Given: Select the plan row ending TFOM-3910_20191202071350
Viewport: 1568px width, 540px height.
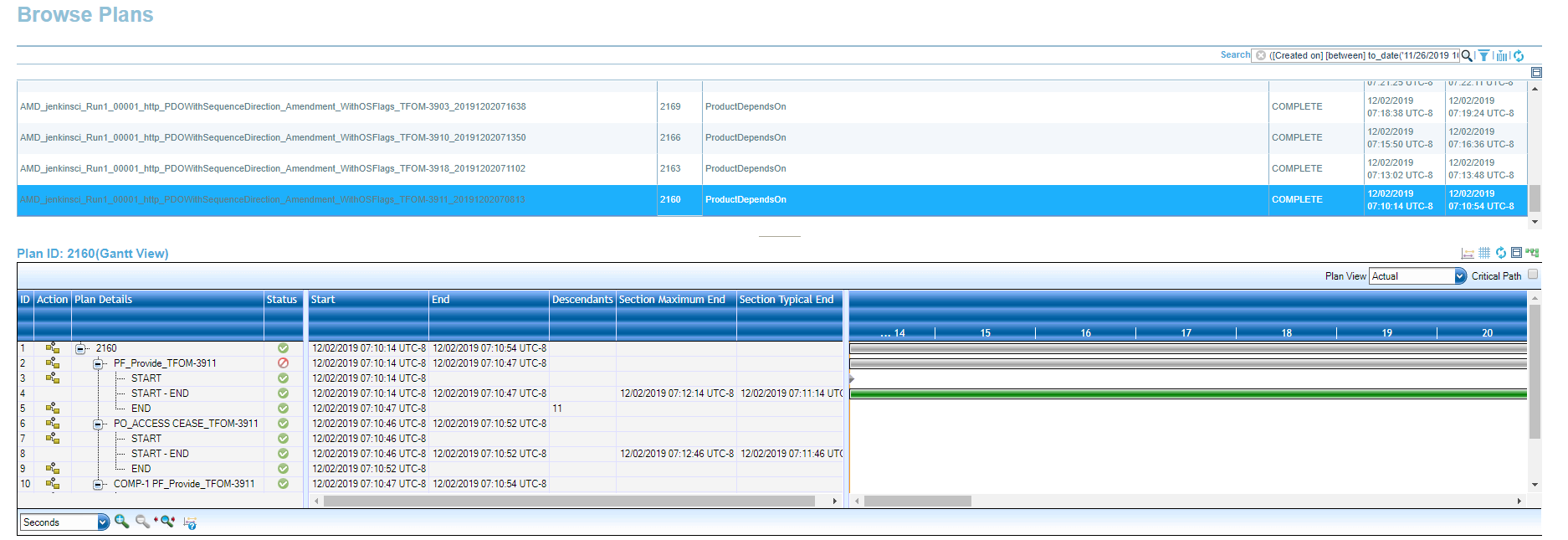Looking at the screenshot, I should click(771, 138).
